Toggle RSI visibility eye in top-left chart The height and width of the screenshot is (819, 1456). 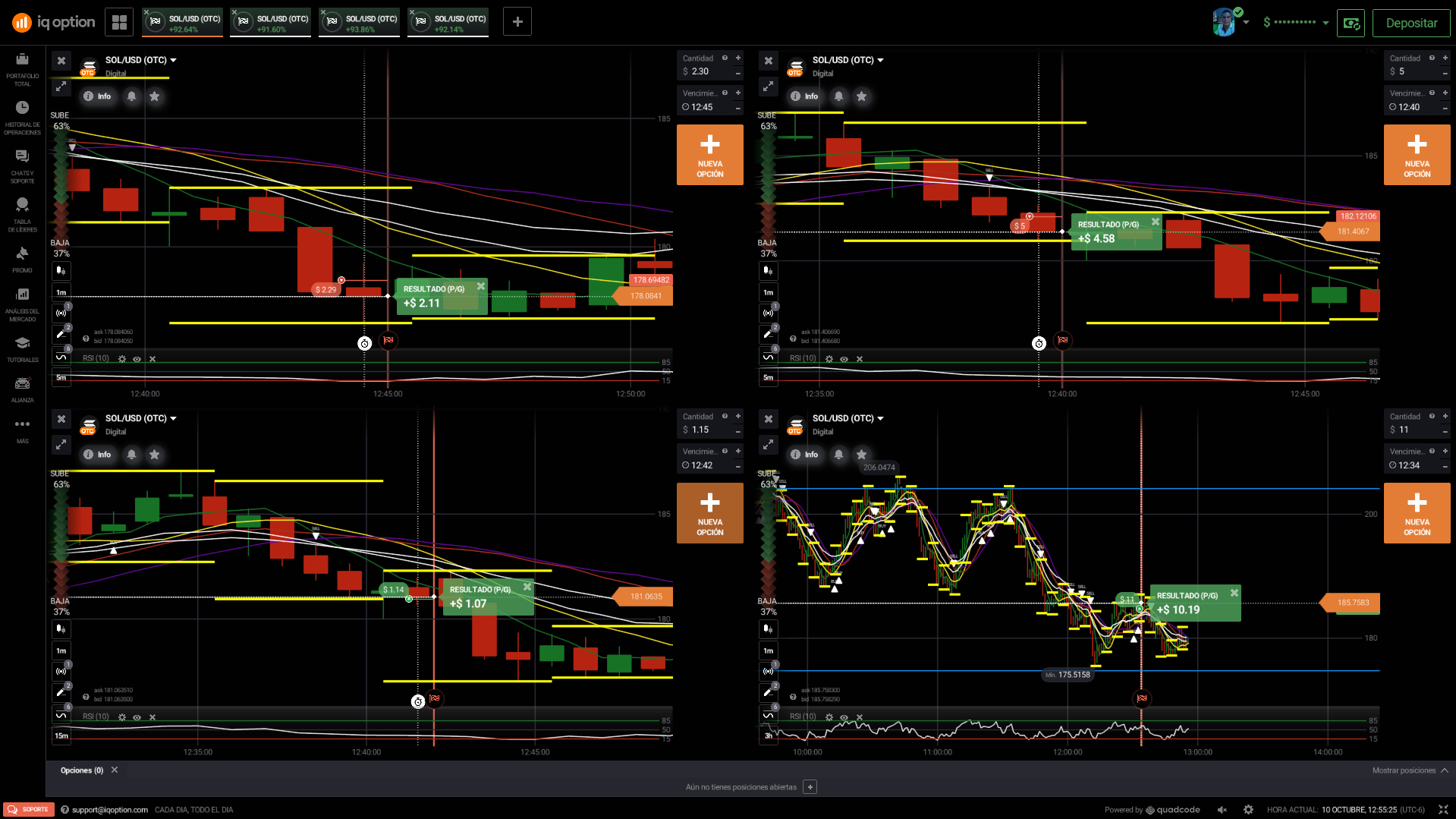tap(137, 359)
